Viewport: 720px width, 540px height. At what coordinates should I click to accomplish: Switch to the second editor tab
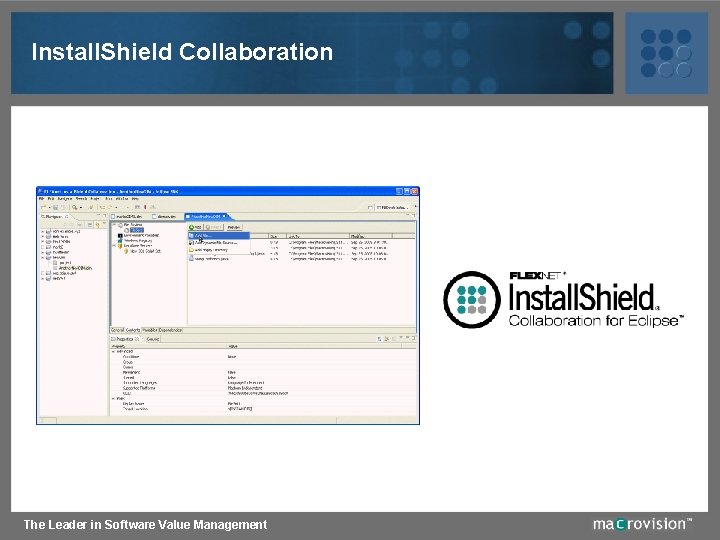pyautogui.click(x=166, y=216)
